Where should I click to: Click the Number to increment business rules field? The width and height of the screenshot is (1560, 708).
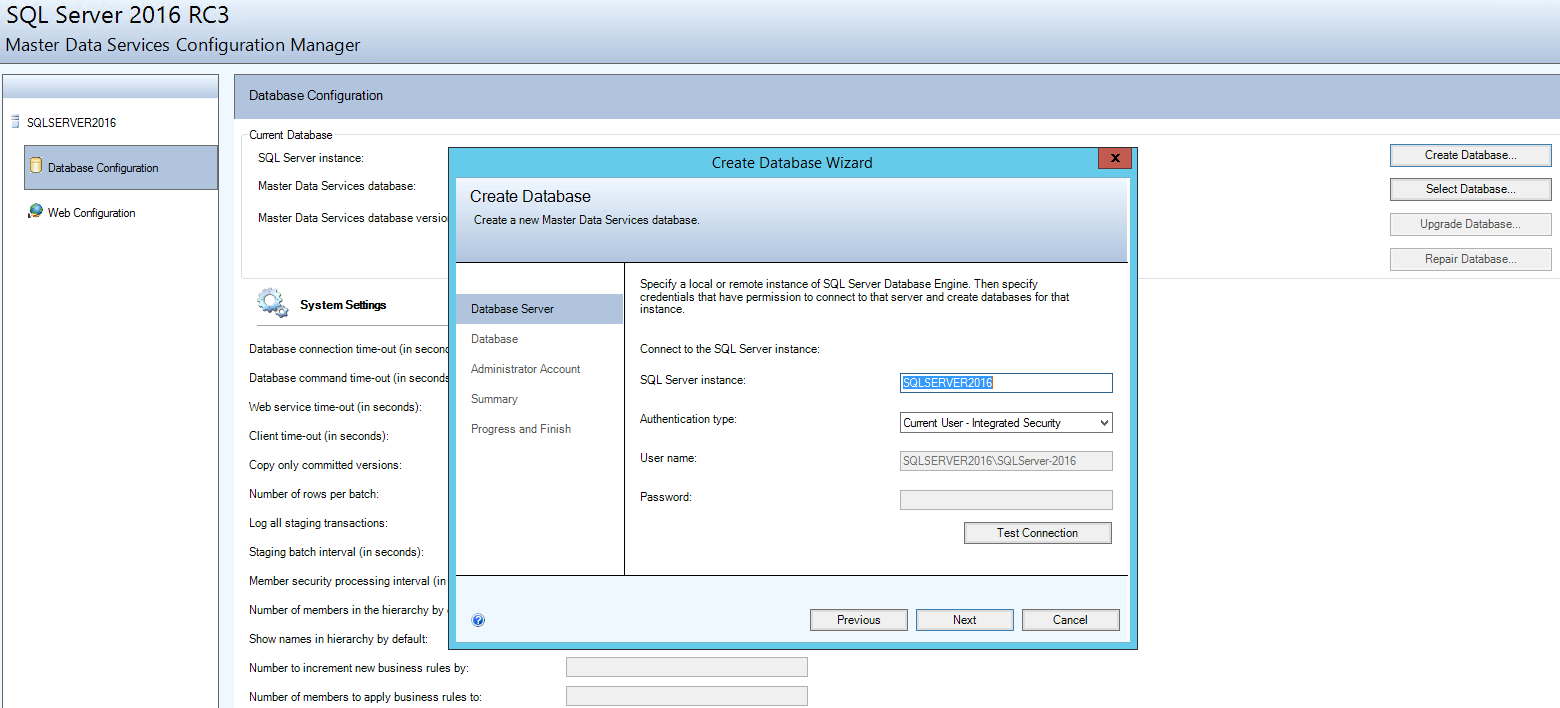[x=687, y=667]
